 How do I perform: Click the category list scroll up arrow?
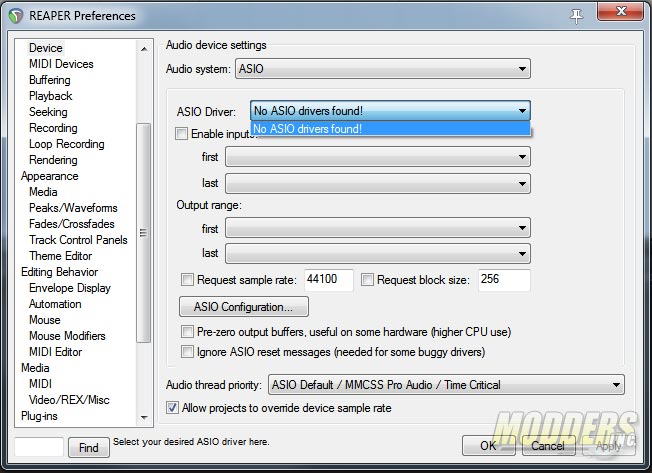click(x=144, y=49)
